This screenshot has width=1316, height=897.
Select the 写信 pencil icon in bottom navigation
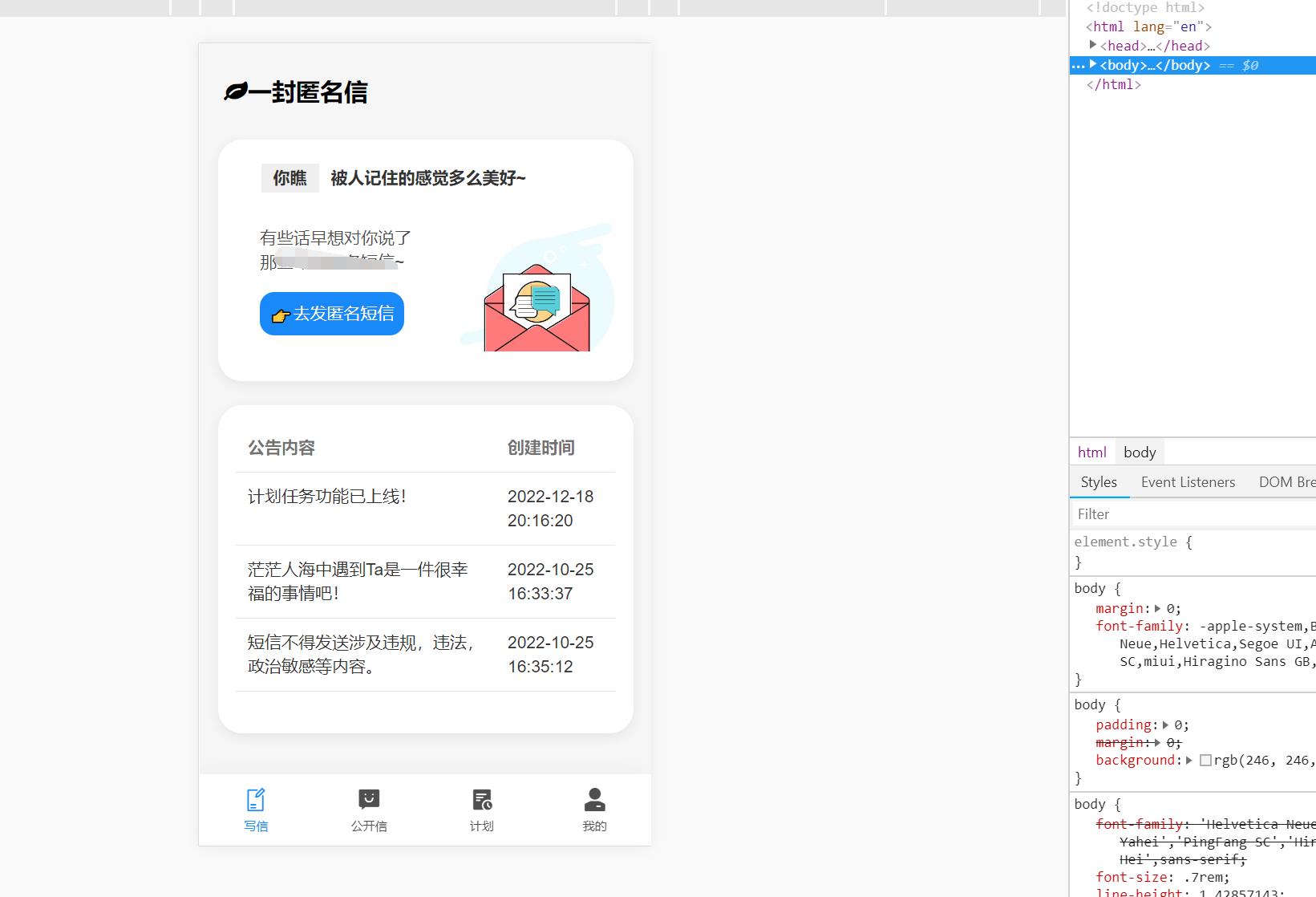pyautogui.click(x=255, y=798)
